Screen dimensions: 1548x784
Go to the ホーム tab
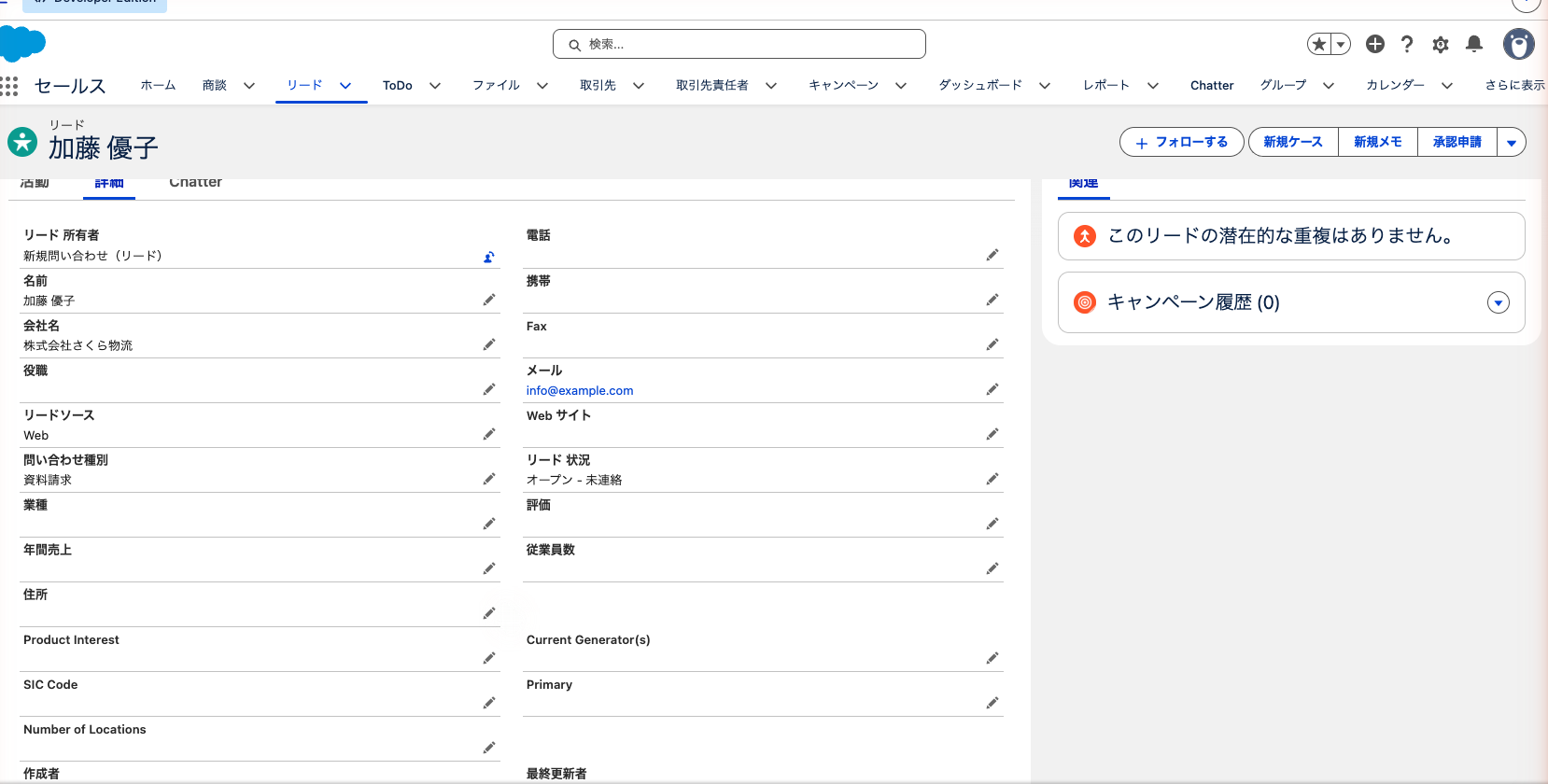[x=158, y=85]
